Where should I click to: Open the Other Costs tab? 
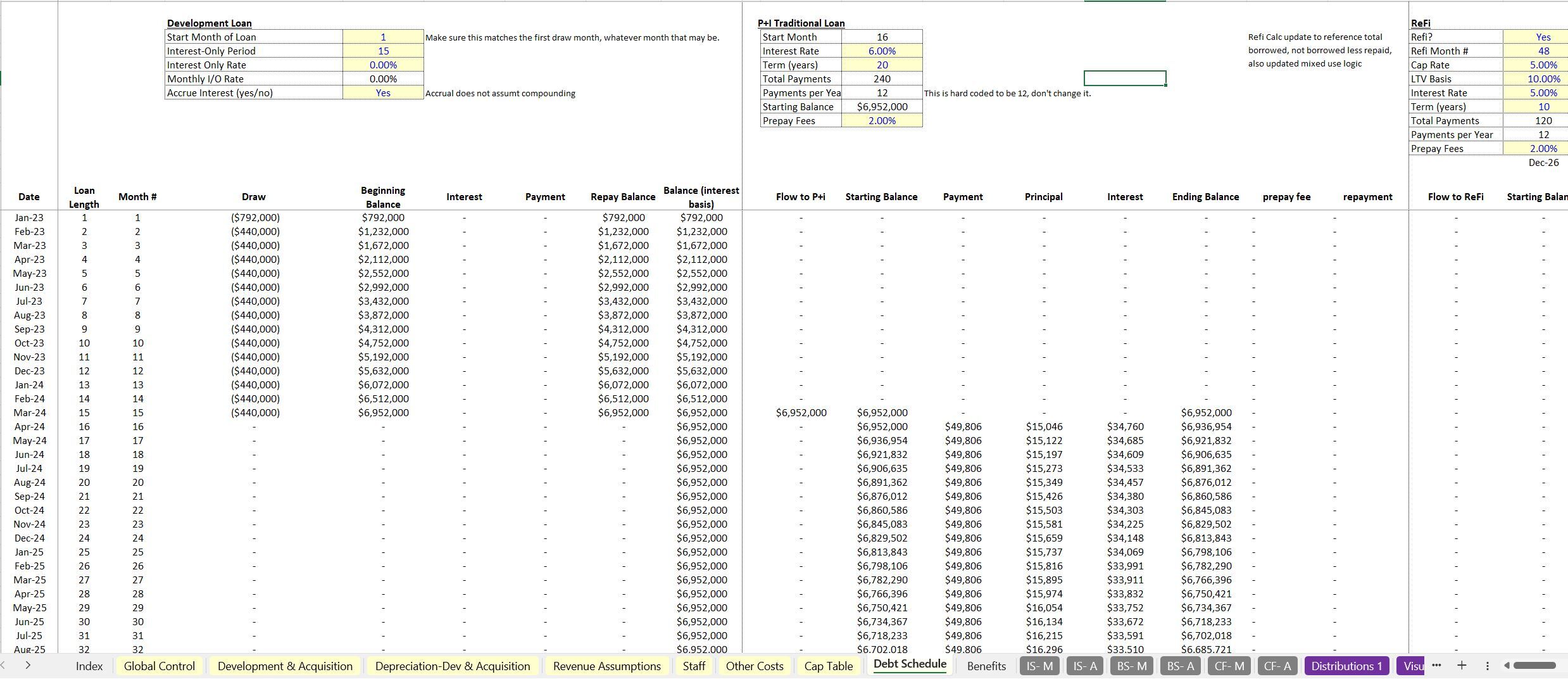[755, 666]
